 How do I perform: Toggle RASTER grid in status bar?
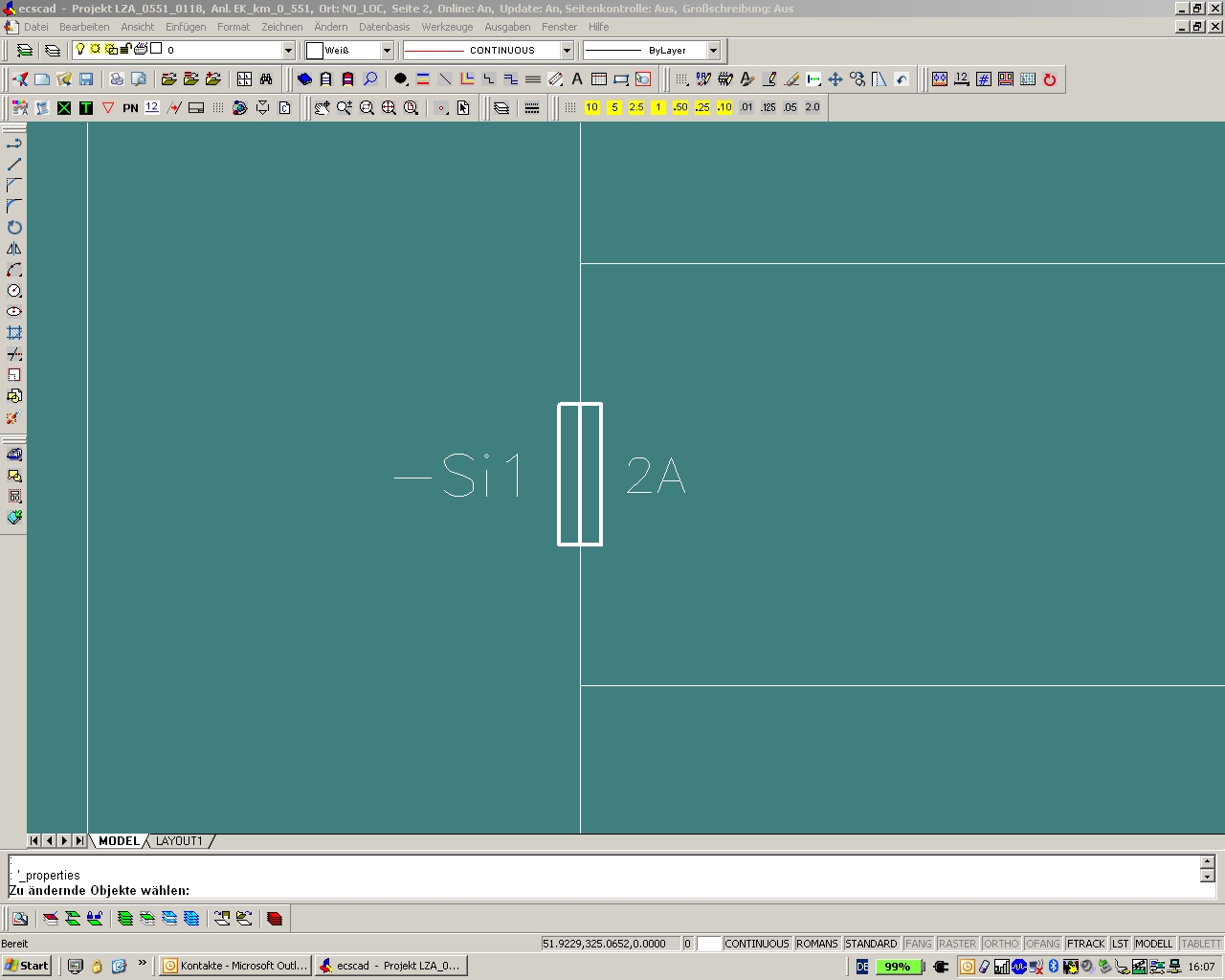(x=957, y=944)
